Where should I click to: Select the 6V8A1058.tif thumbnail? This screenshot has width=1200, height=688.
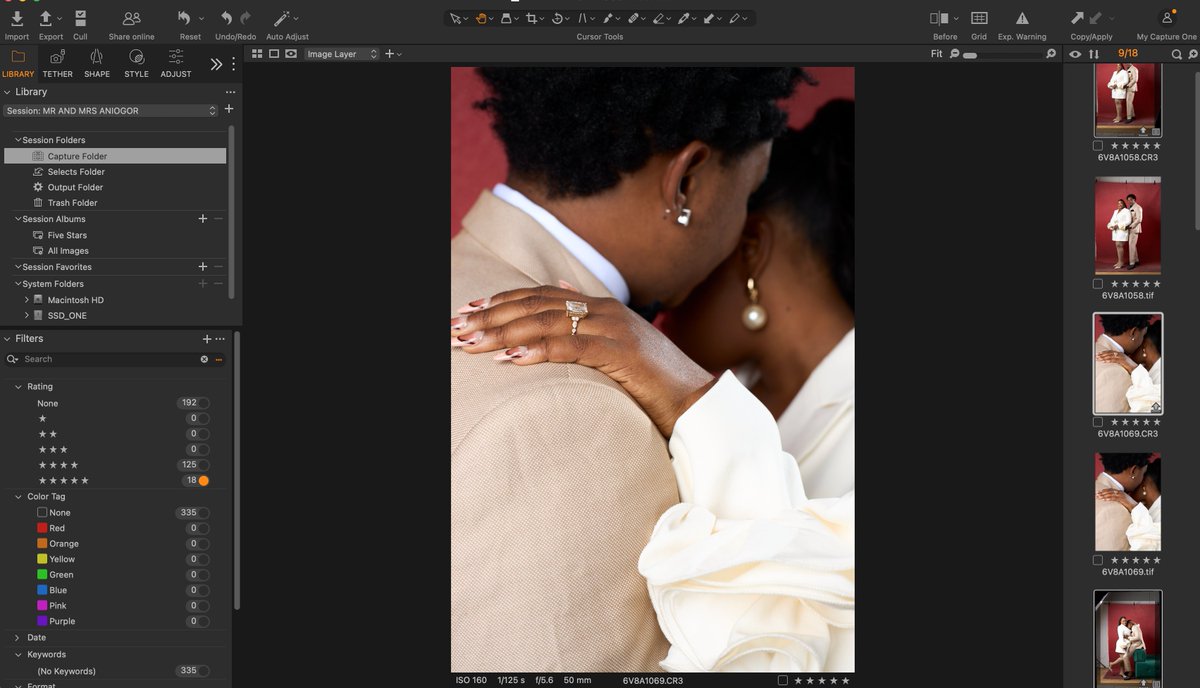tap(1128, 226)
